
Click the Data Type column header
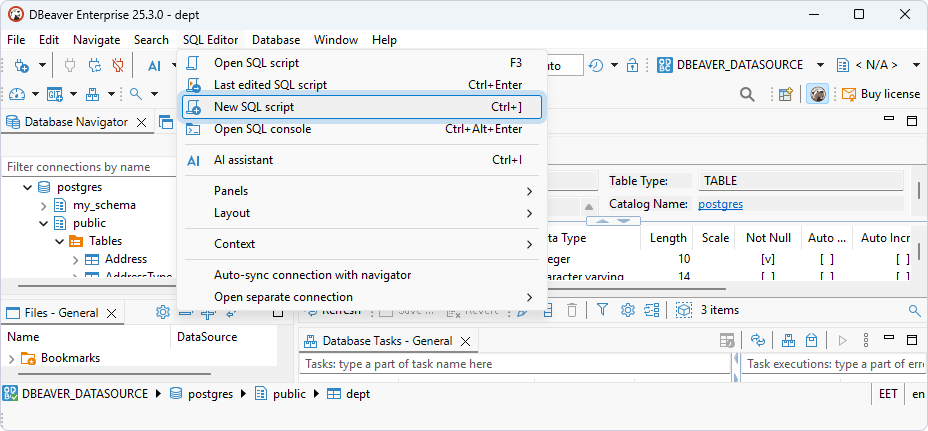[x=592, y=238]
